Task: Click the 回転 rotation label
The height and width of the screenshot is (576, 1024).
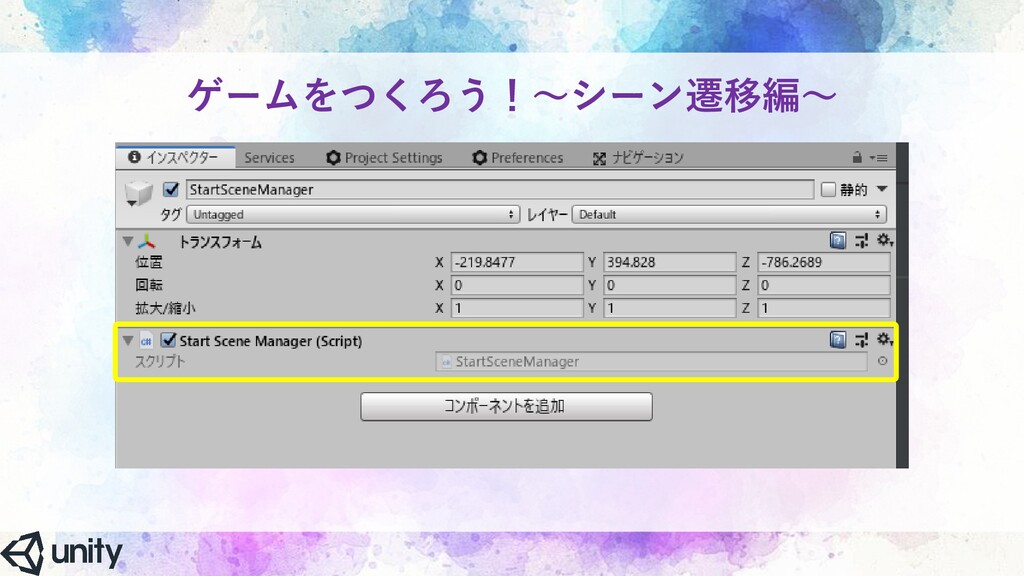Action: pyautogui.click(x=149, y=285)
